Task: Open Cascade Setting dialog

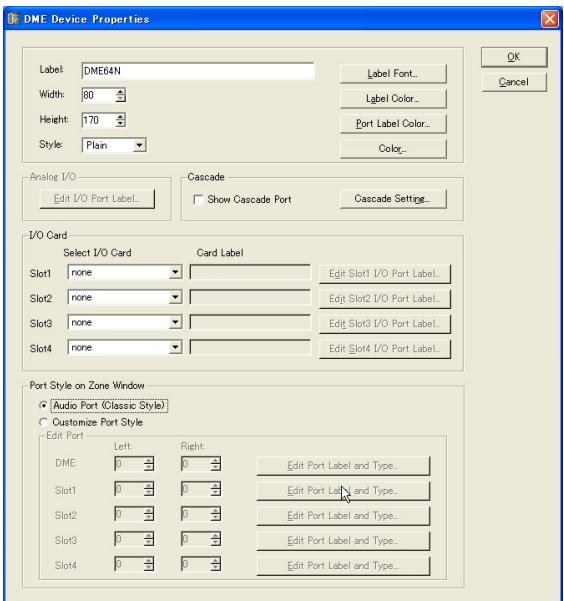Action: pyautogui.click(x=393, y=199)
